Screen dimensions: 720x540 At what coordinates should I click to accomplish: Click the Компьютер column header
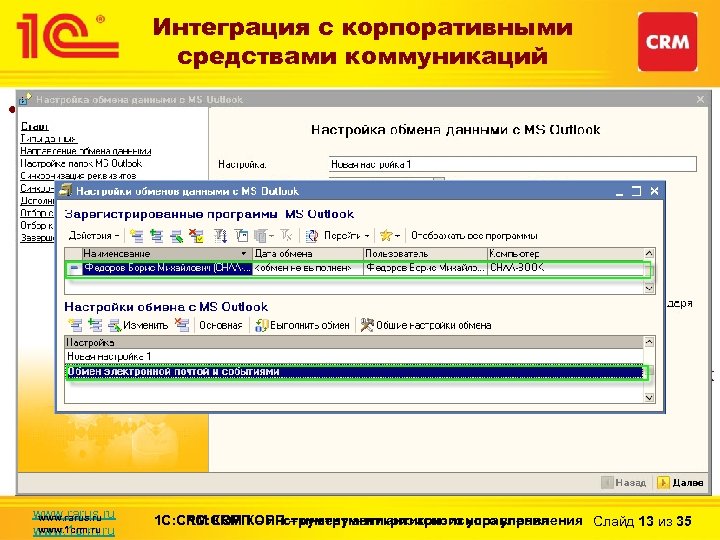coord(566,253)
